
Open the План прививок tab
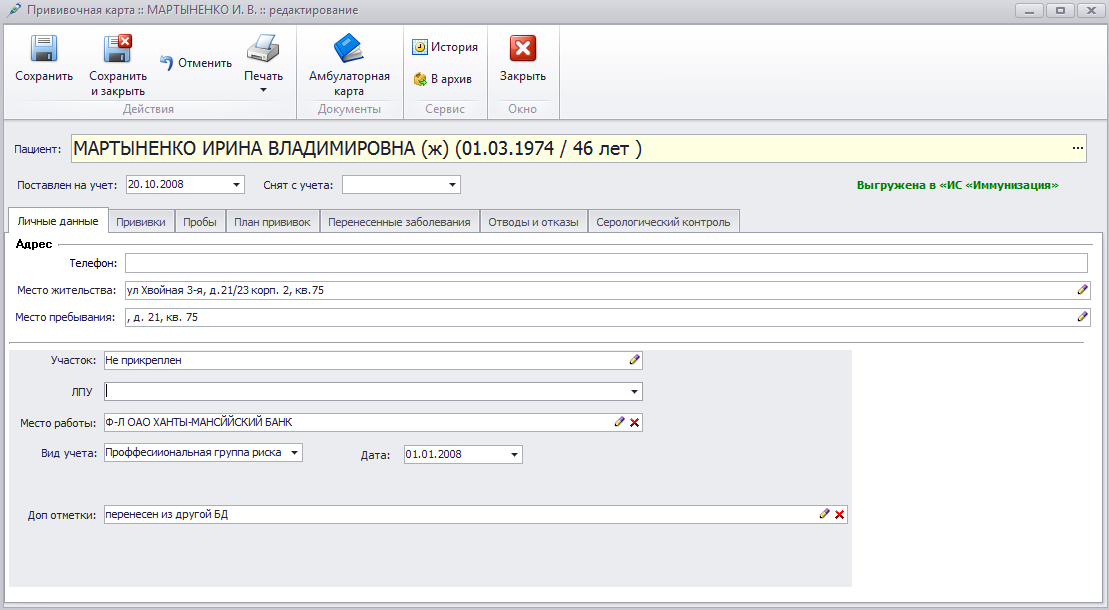click(x=272, y=222)
